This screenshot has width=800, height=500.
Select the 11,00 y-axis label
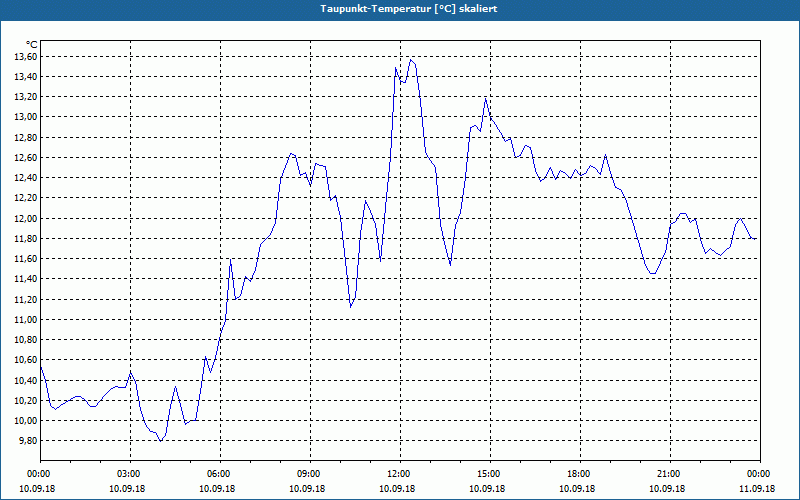26,320
